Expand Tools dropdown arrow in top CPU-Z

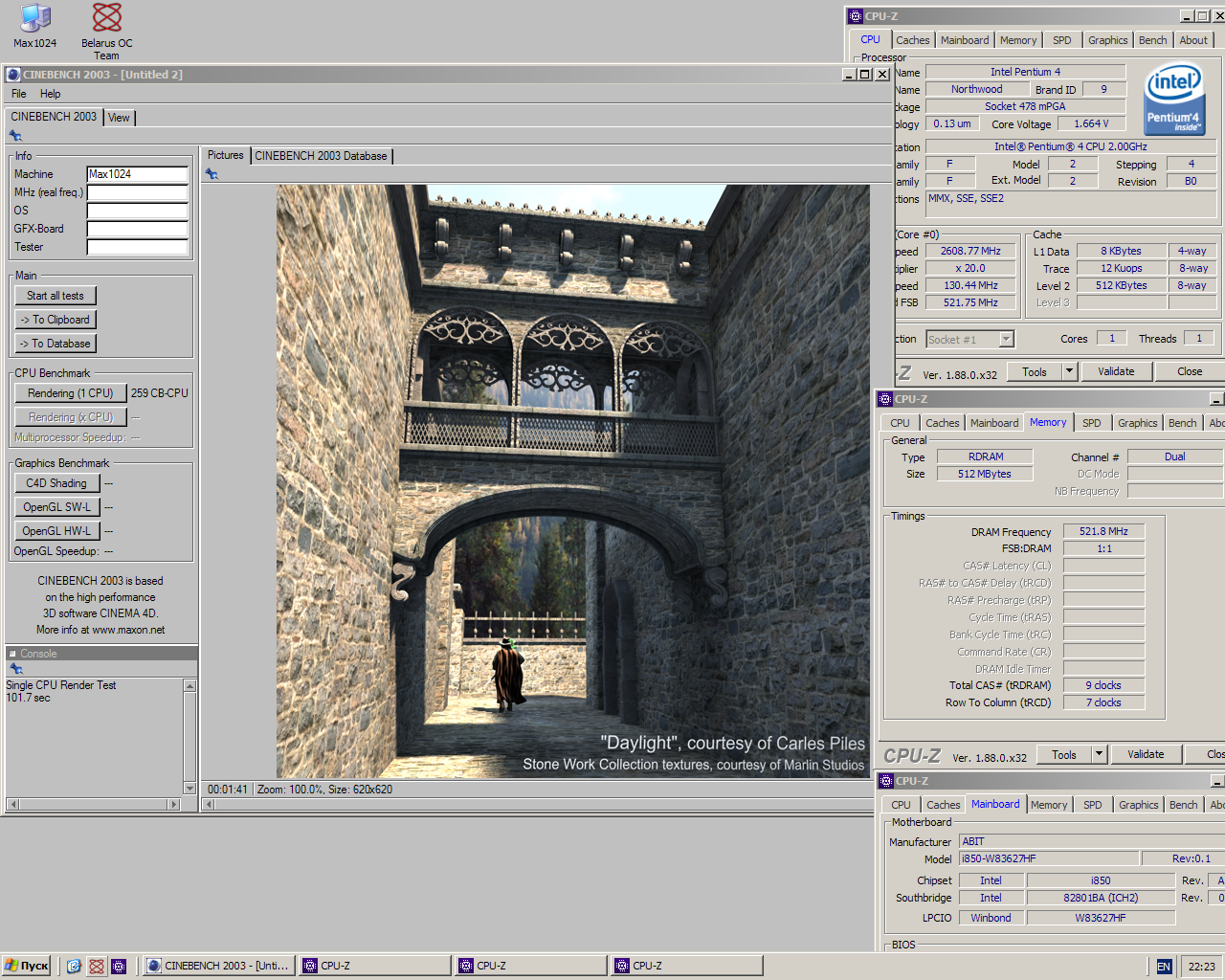[x=1070, y=371]
